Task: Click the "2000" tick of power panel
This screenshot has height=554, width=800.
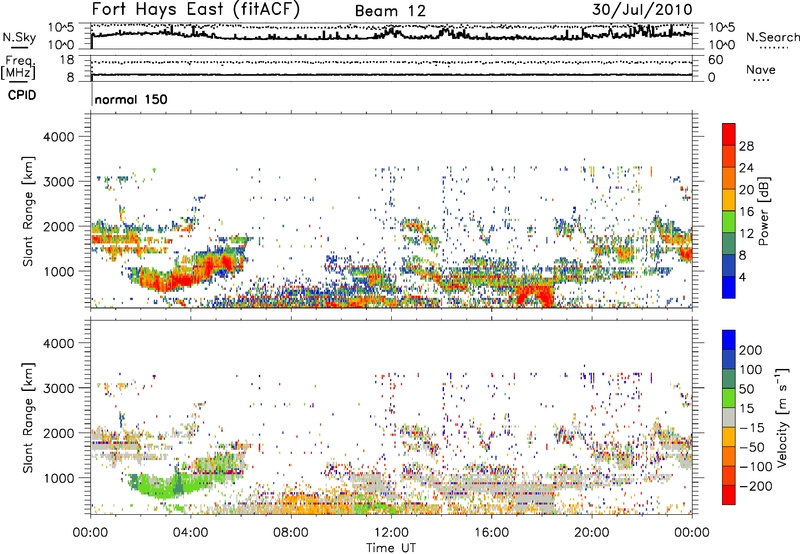Action: point(58,226)
